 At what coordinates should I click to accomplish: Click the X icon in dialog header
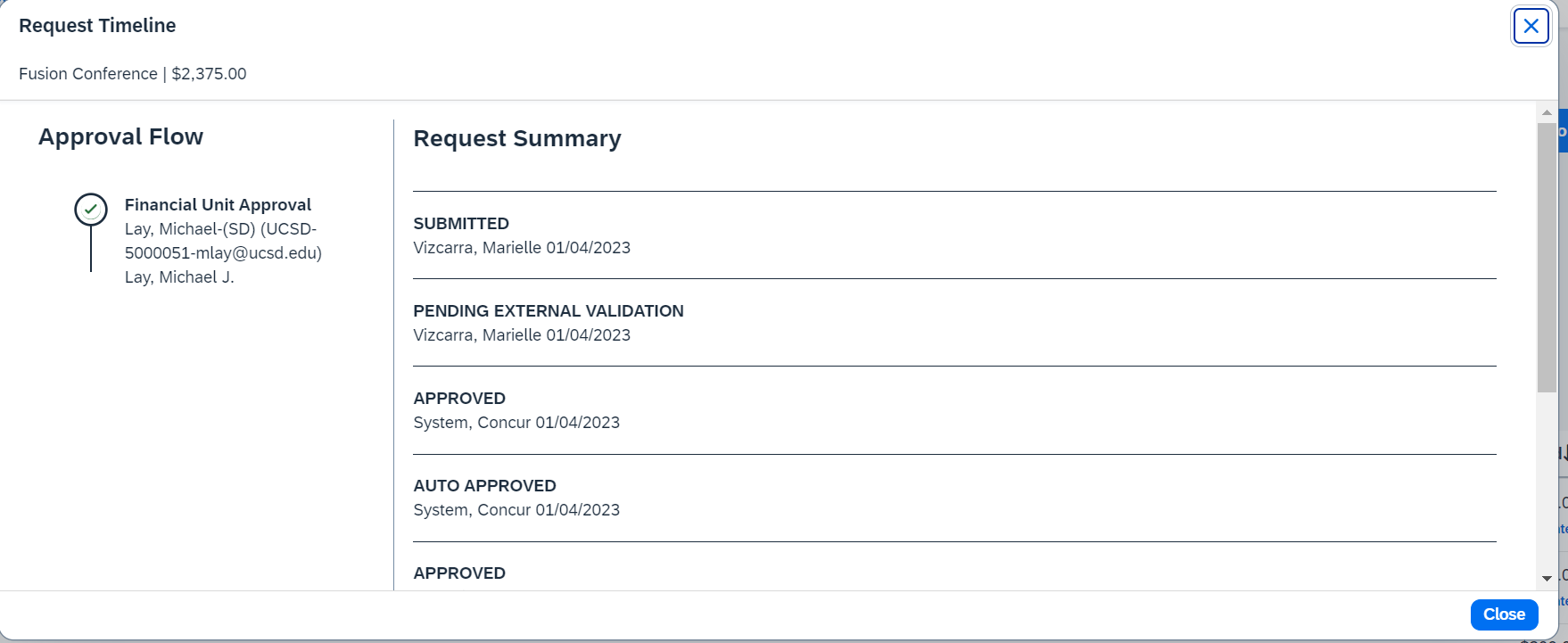(x=1531, y=26)
